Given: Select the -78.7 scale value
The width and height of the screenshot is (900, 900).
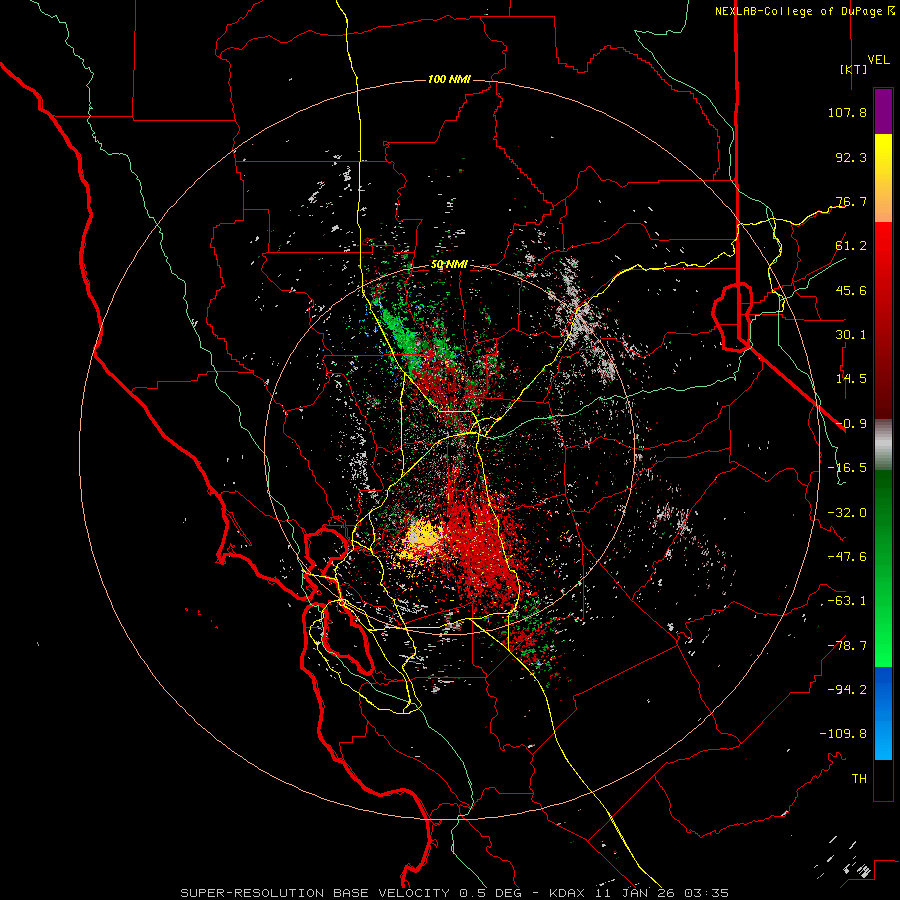Looking at the screenshot, I should [x=847, y=646].
